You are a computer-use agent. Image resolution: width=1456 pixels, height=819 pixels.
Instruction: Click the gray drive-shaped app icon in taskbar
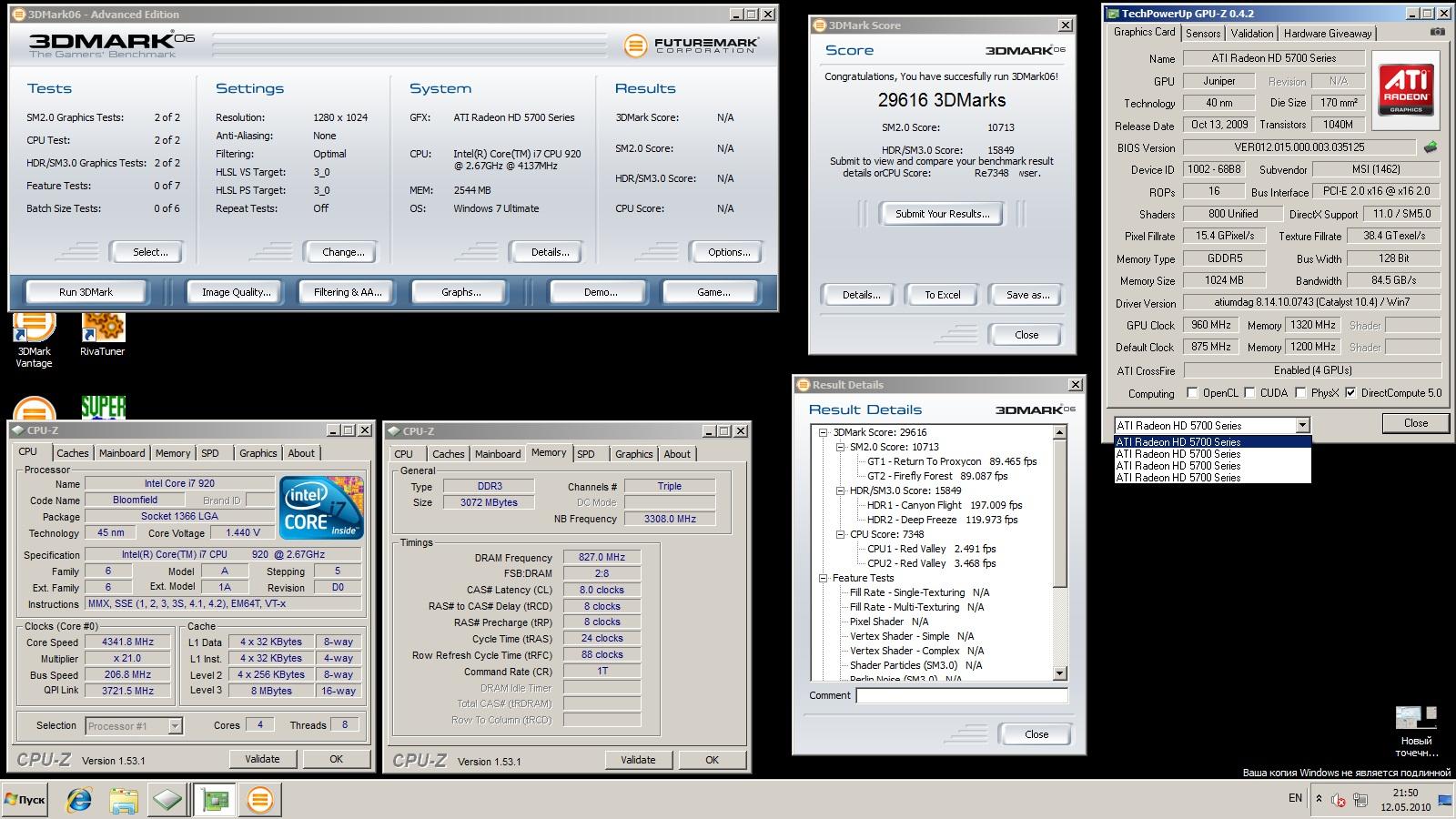[167, 800]
